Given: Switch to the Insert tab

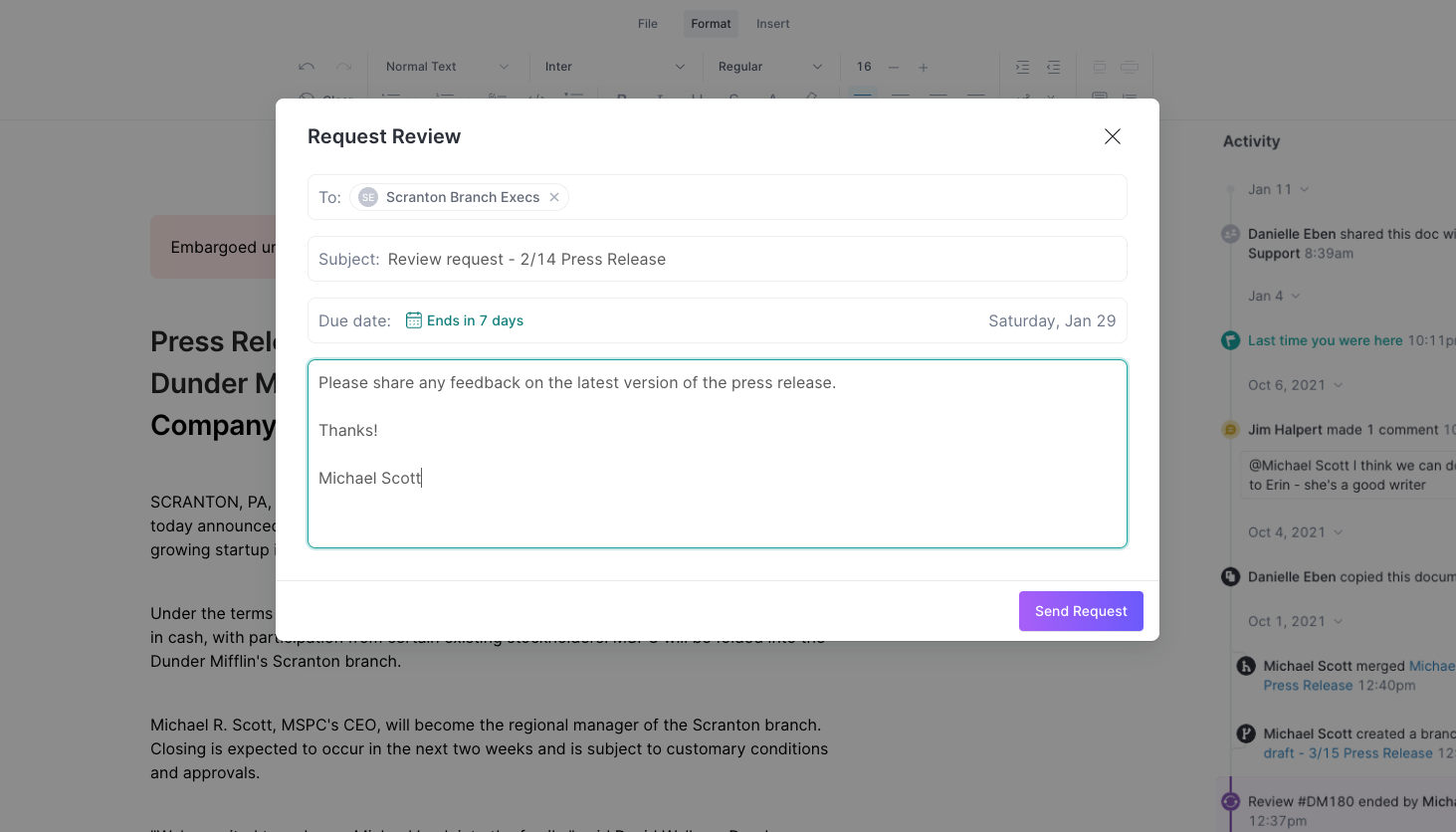Looking at the screenshot, I should [x=772, y=23].
